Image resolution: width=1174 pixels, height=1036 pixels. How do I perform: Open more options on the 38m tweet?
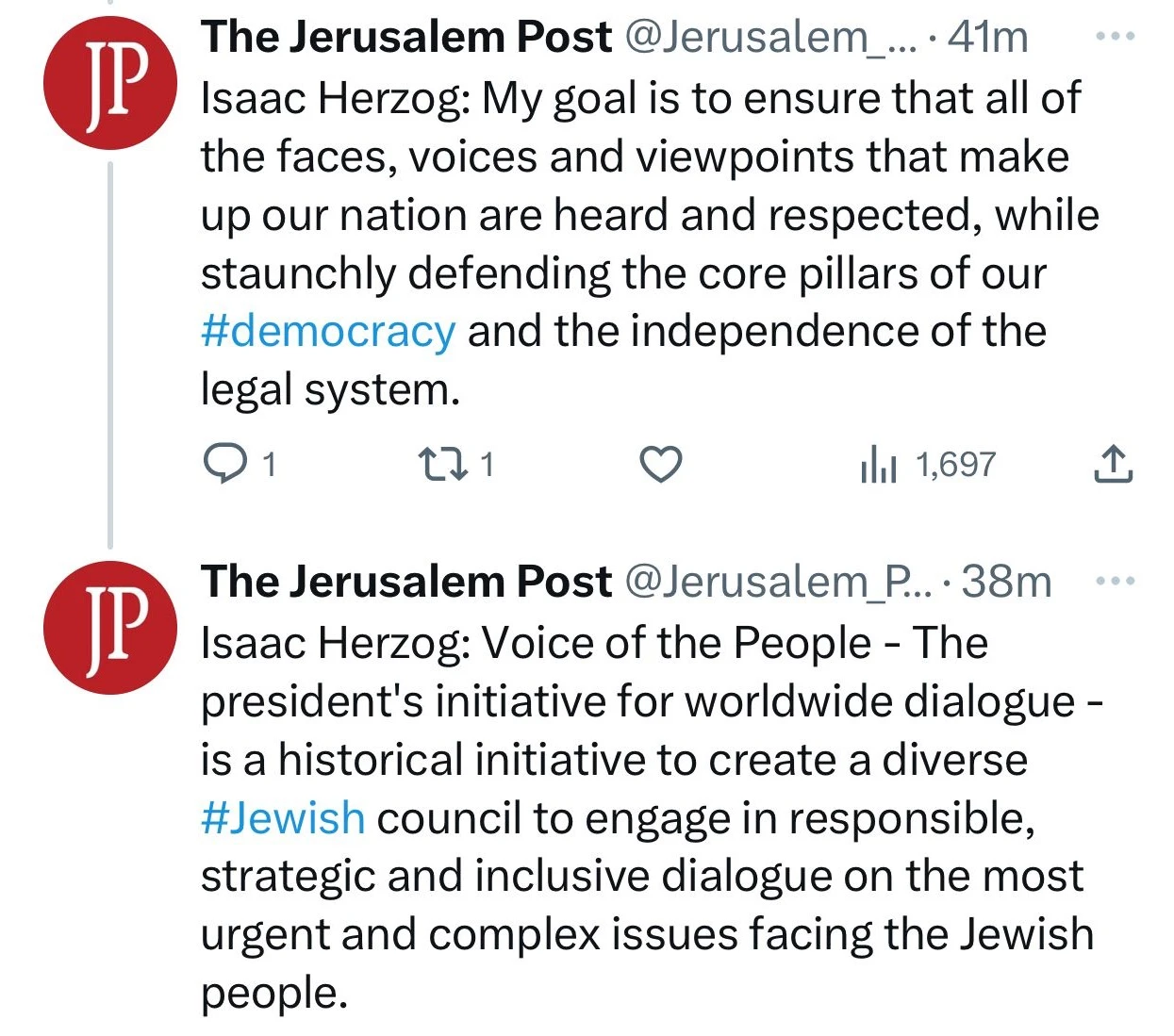click(x=1116, y=582)
